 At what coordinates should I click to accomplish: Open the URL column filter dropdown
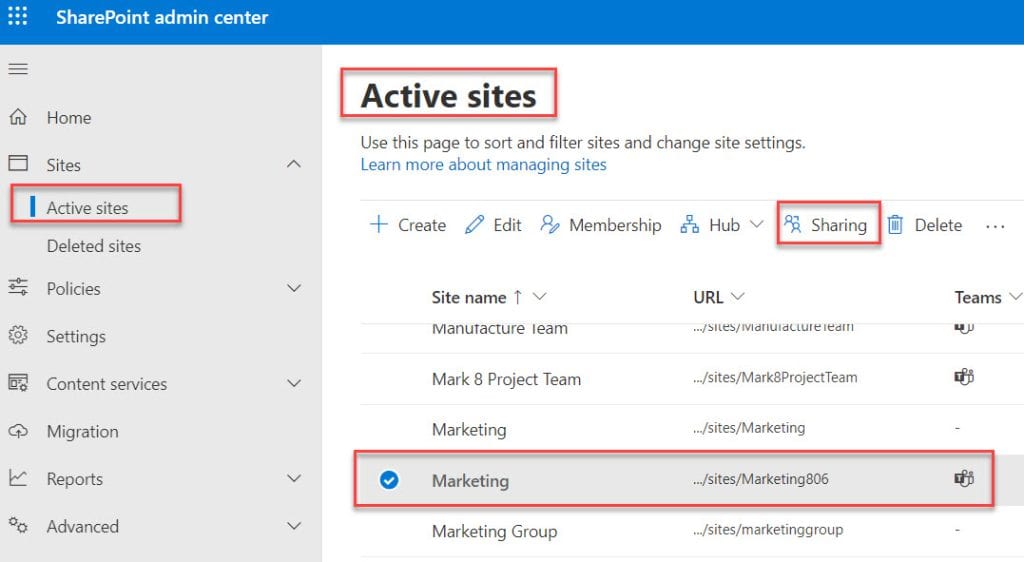coord(737,296)
